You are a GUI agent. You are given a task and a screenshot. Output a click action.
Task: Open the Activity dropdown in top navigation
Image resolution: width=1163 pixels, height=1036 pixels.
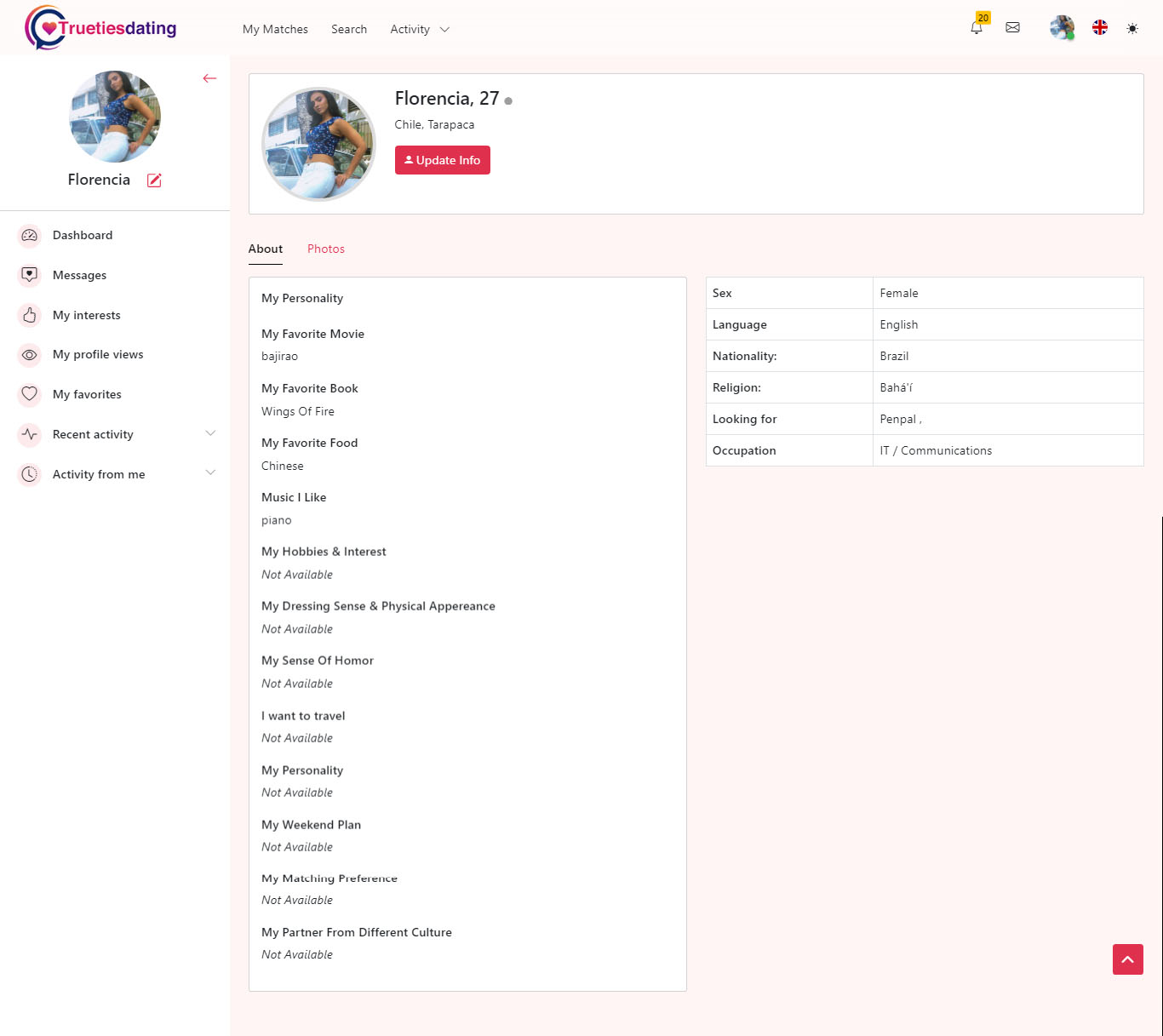pyautogui.click(x=419, y=30)
